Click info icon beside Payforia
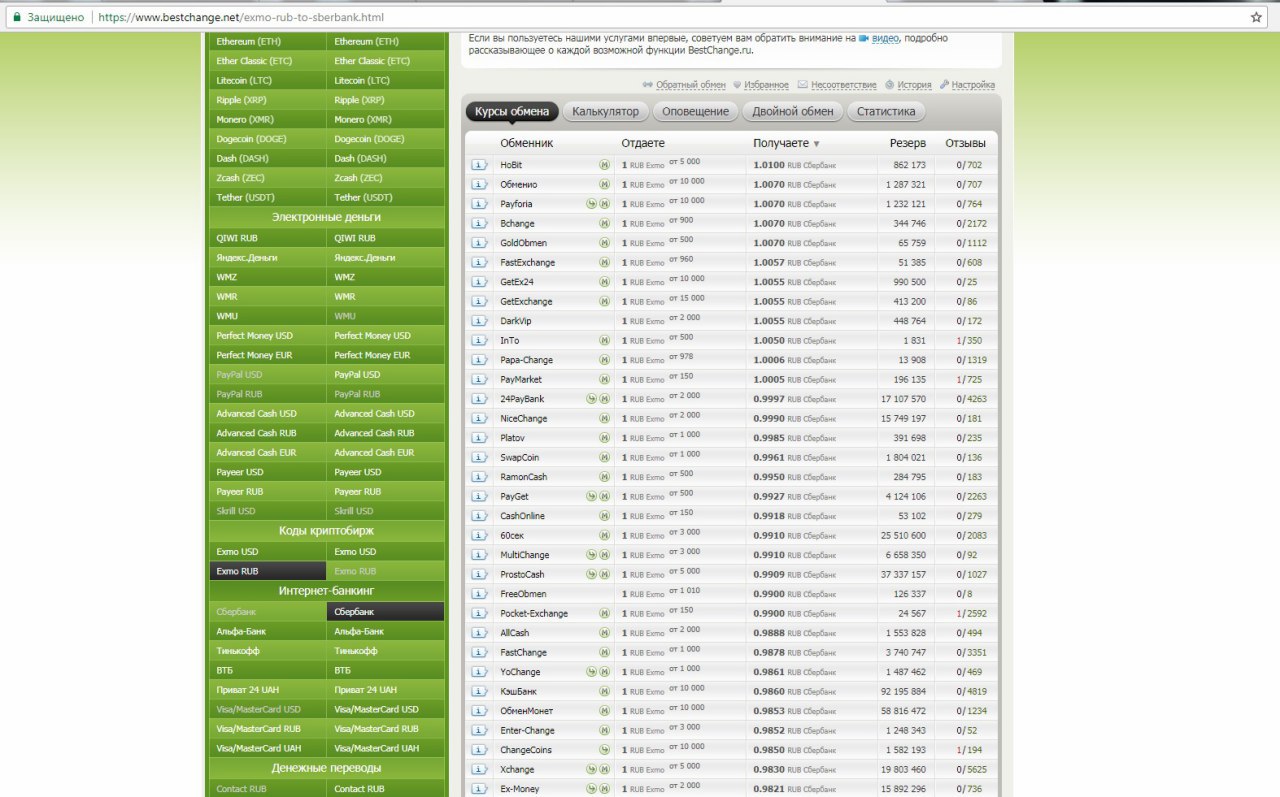 pyautogui.click(x=479, y=204)
